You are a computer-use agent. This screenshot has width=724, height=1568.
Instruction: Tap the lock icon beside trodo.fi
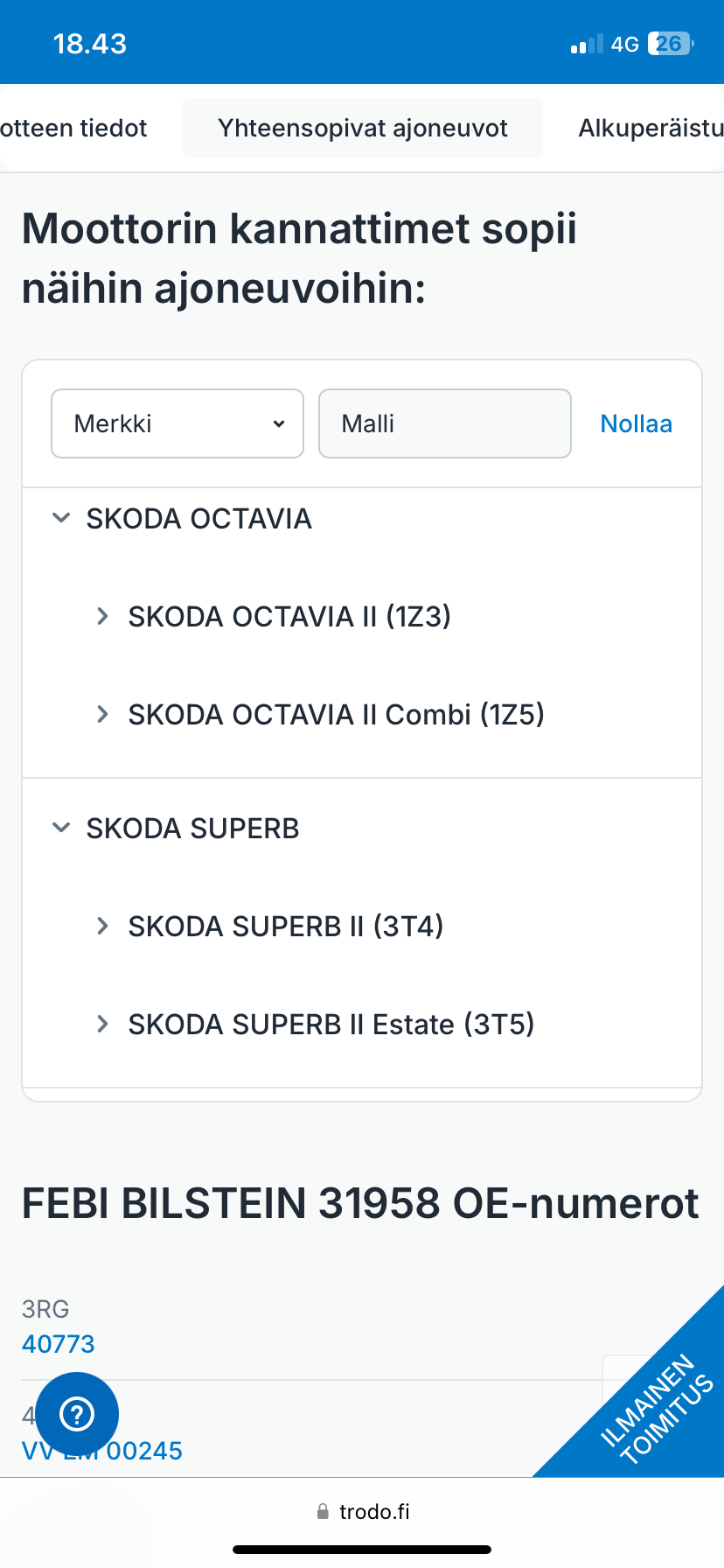(x=323, y=1511)
